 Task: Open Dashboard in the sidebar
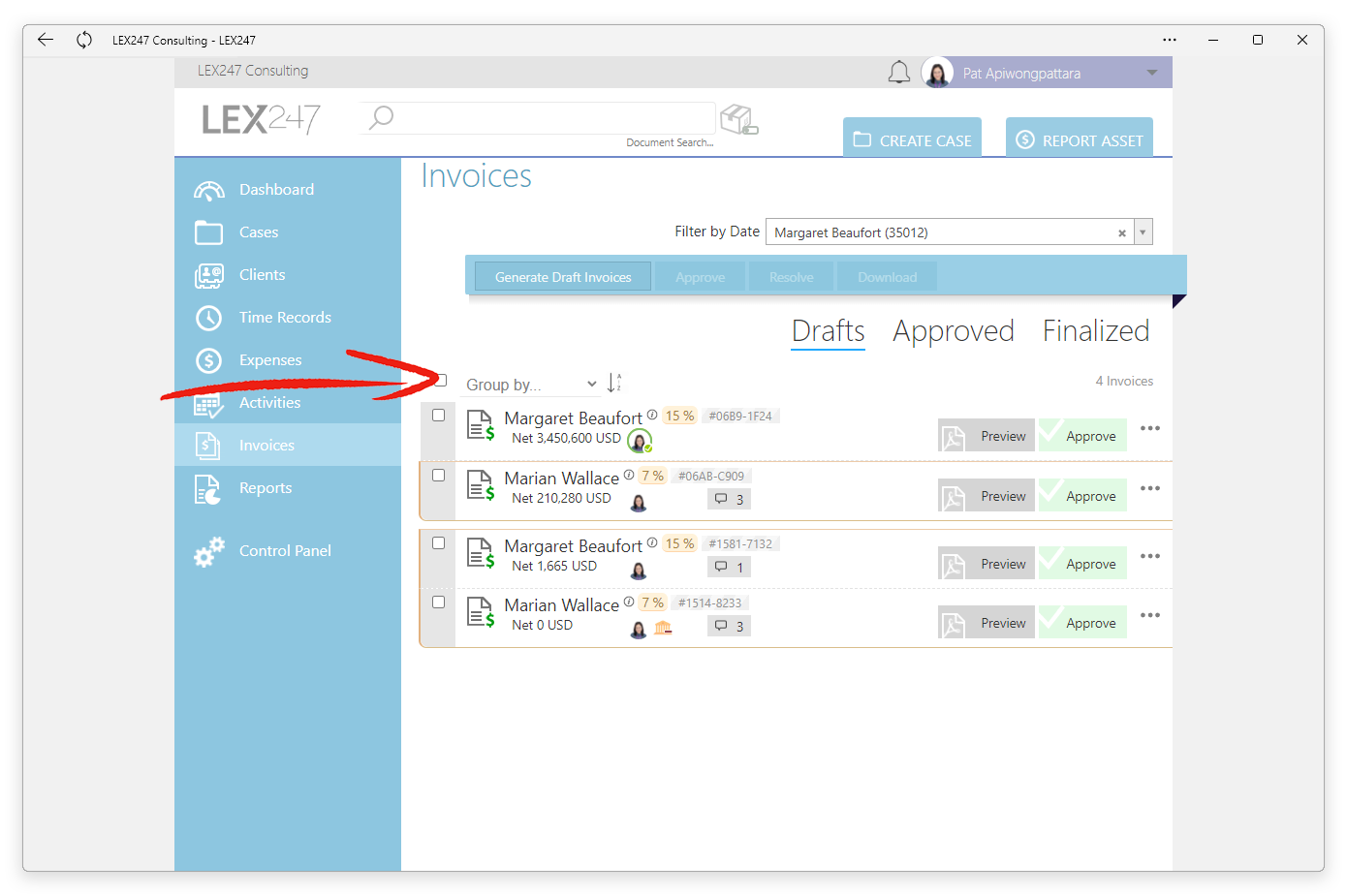pyautogui.click(x=288, y=190)
